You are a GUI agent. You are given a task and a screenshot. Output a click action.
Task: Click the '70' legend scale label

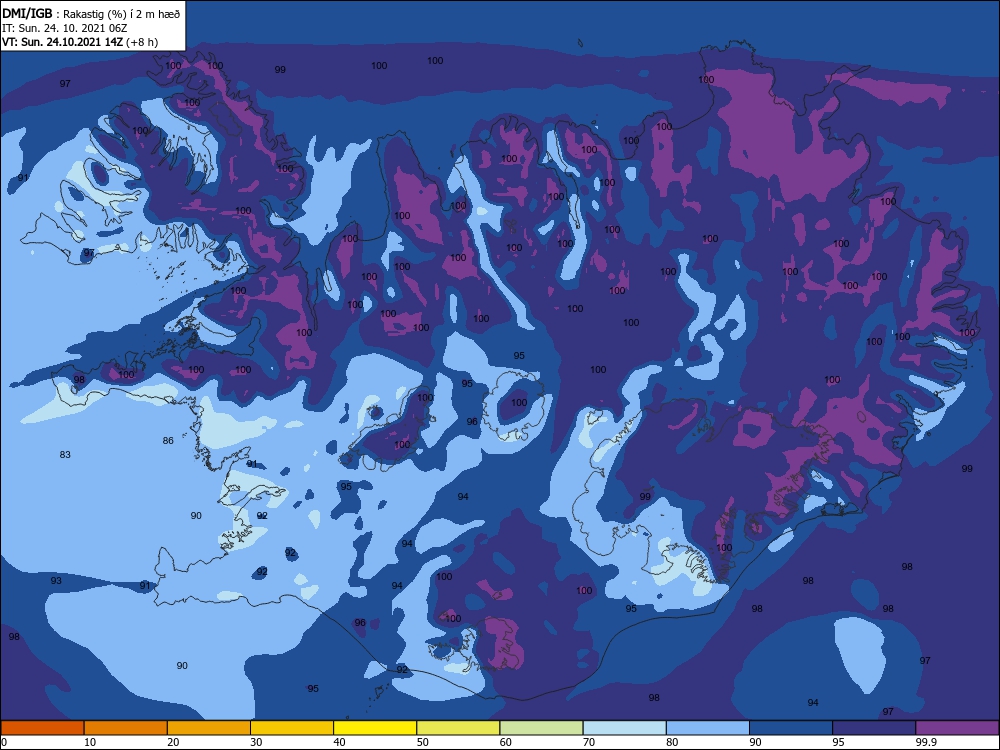coord(589,742)
